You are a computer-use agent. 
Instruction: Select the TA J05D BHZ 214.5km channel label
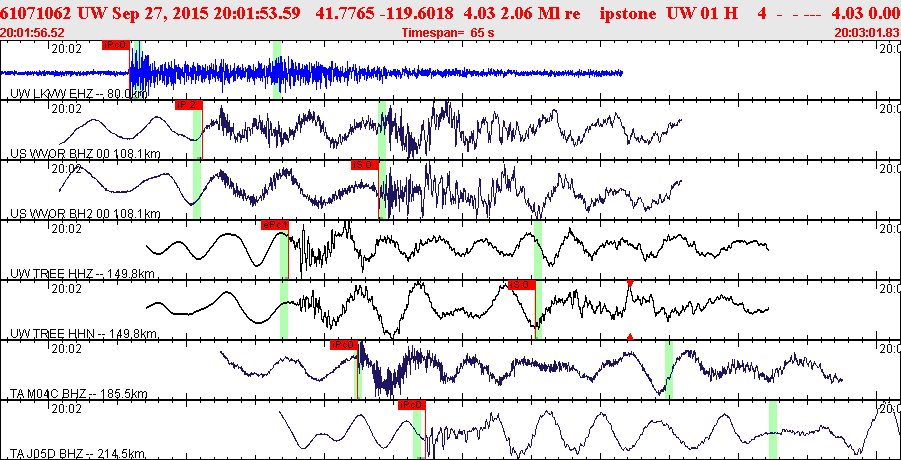pyautogui.click(x=78, y=454)
